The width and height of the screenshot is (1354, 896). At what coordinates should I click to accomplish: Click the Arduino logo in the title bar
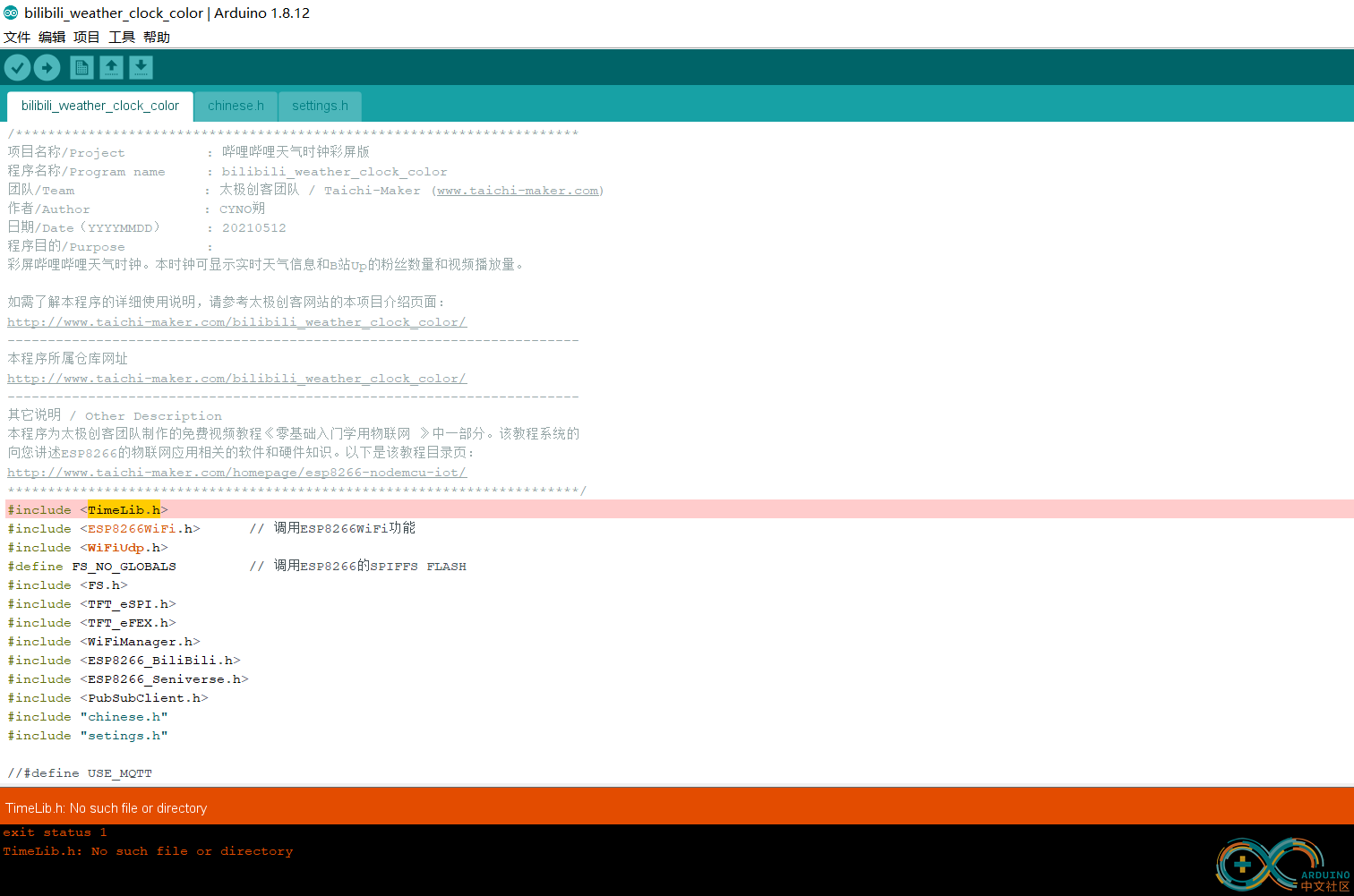(11, 13)
